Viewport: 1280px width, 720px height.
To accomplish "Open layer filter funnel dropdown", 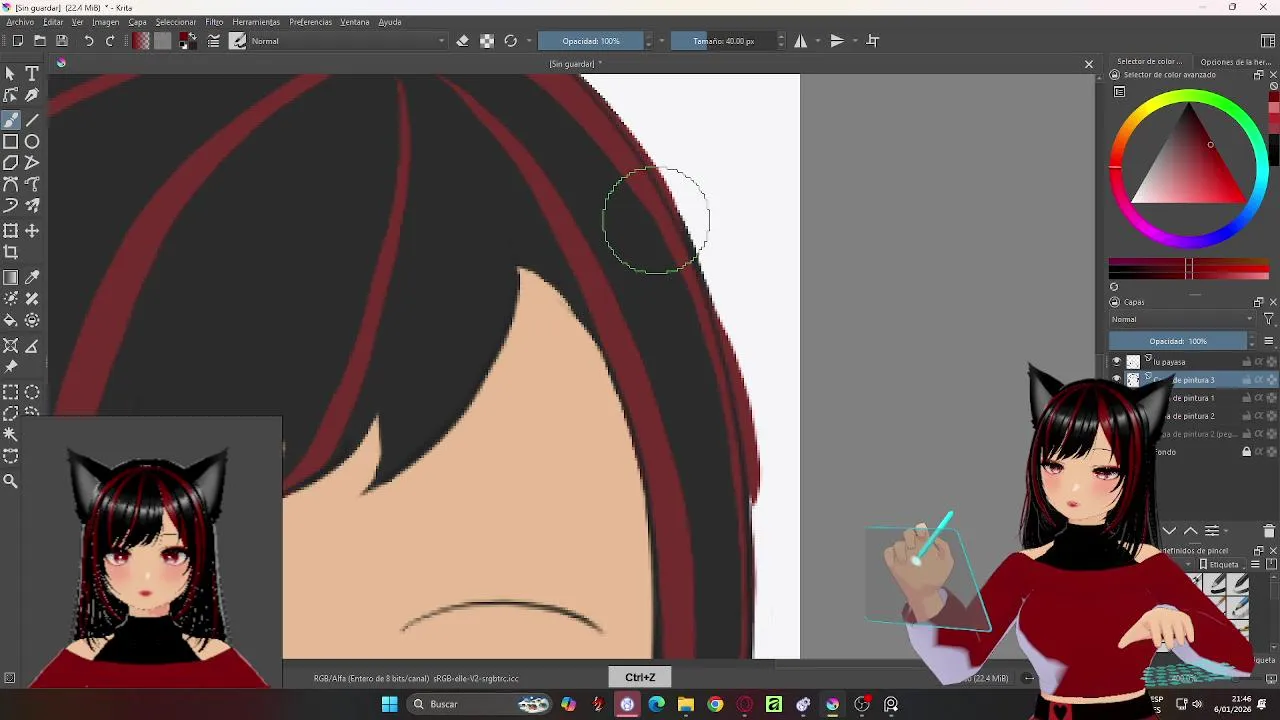I will 1268,319.
